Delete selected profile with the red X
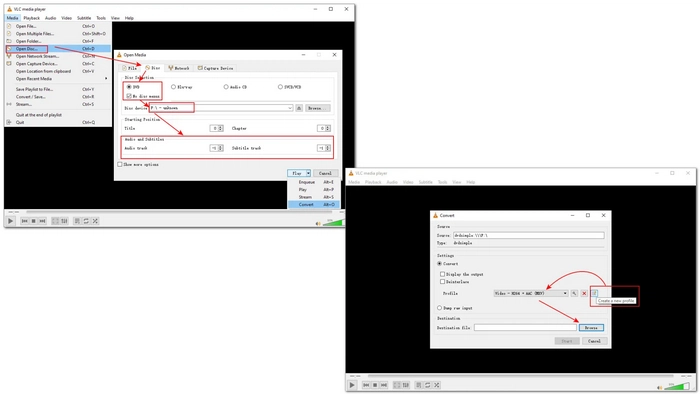The height and width of the screenshot is (394, 700). point(584,293)
